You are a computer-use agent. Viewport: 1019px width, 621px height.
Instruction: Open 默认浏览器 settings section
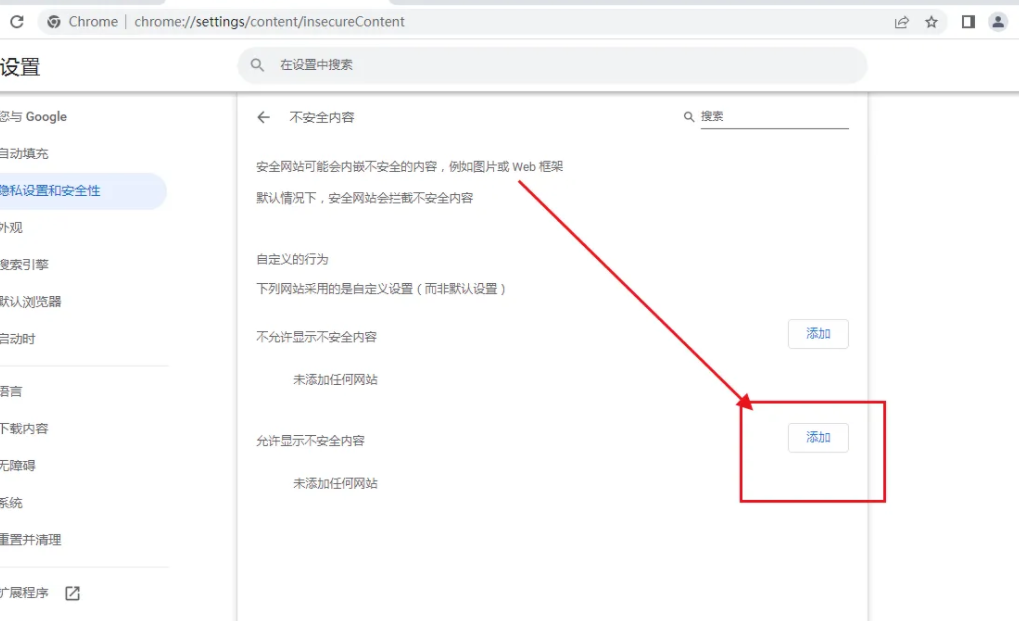point(31,302)
